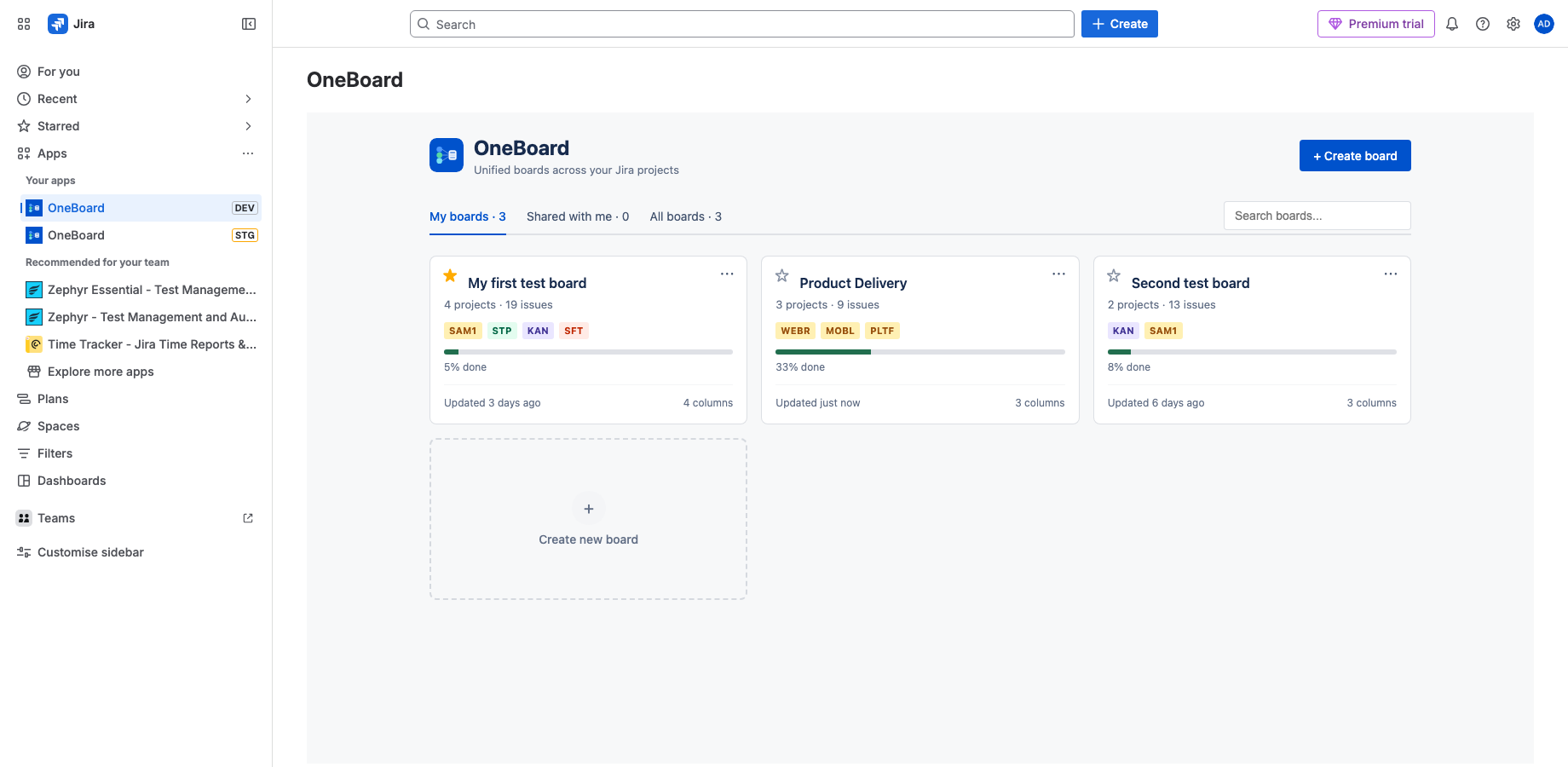The image size is (1568, 767).
Task: Click the Dashboards icon in sidebar
Action: click(x=24, y=481)
